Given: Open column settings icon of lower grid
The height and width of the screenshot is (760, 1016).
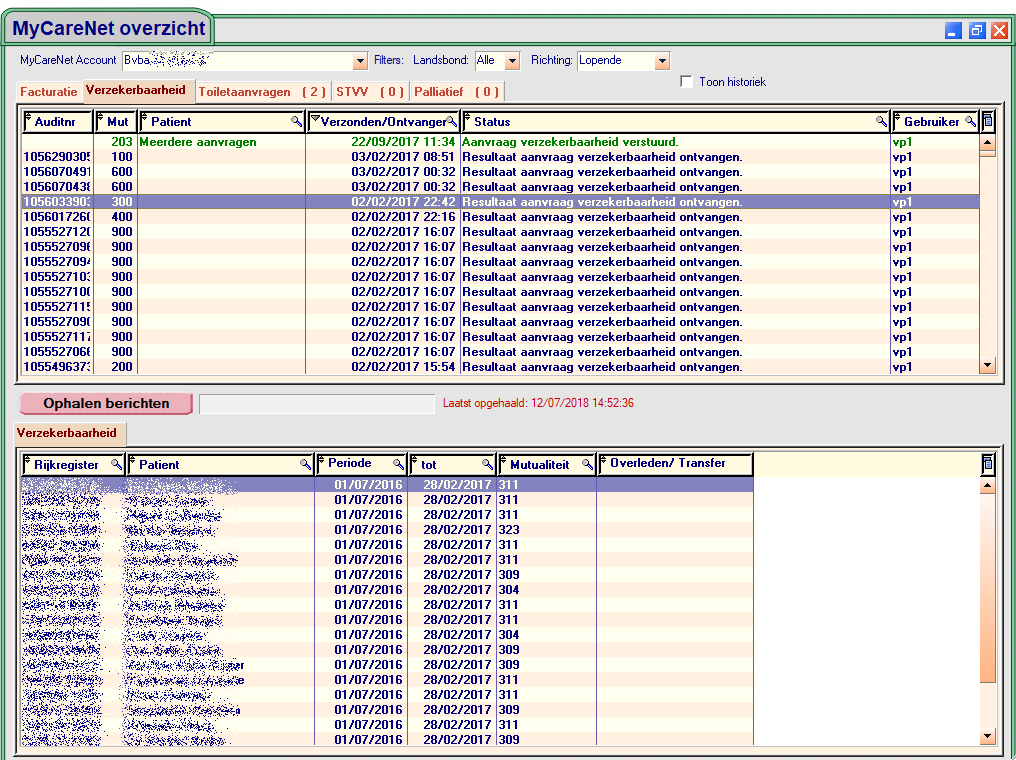Looking at the screenshot, I should coord(988,464).
